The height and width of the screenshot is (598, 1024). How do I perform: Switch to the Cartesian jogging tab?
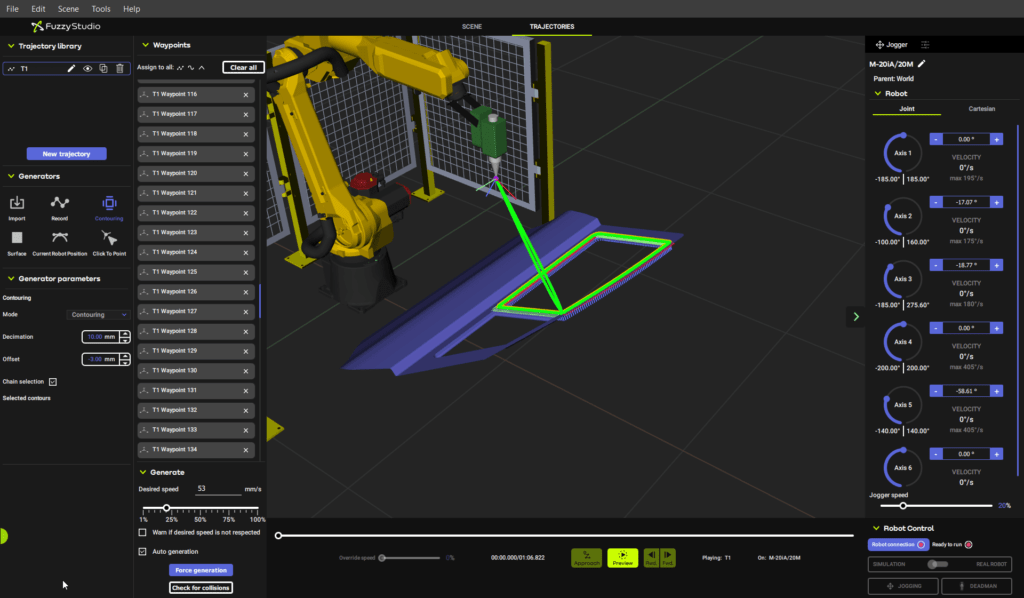pyautogui.click(x=982, y=110)
